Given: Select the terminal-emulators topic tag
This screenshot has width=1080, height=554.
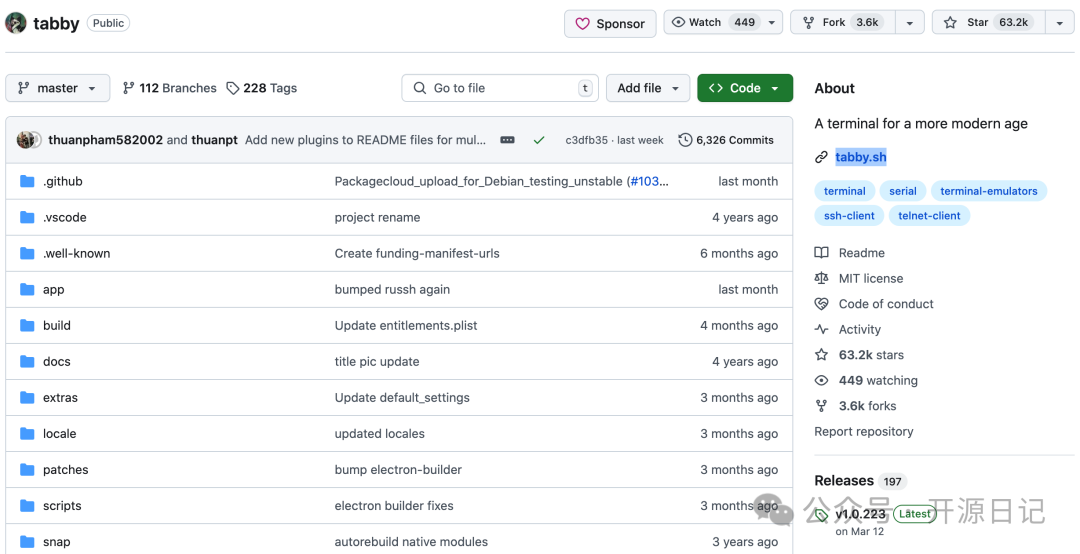Looking at the screenshot, I should coord(988,191).
